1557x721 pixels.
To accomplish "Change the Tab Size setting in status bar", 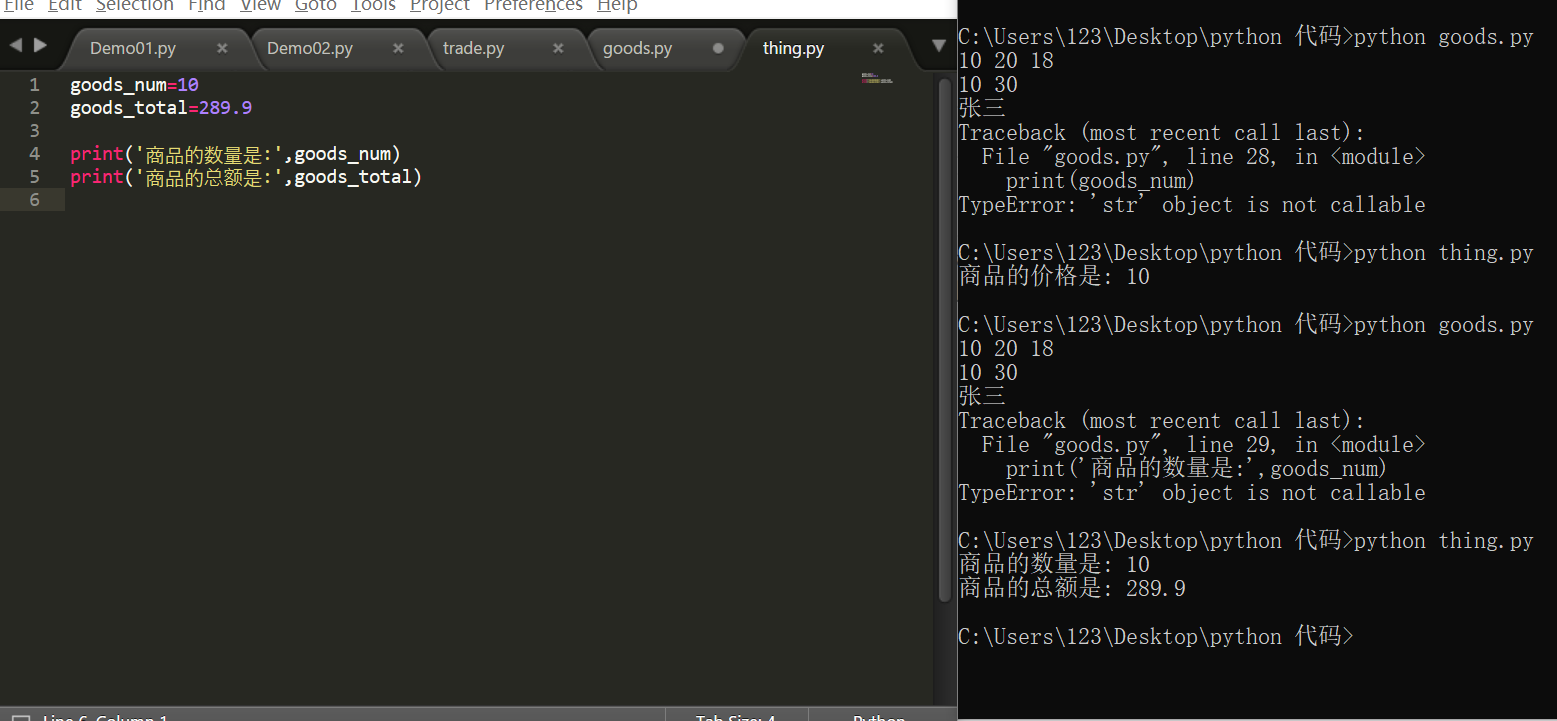I will 735,717.
